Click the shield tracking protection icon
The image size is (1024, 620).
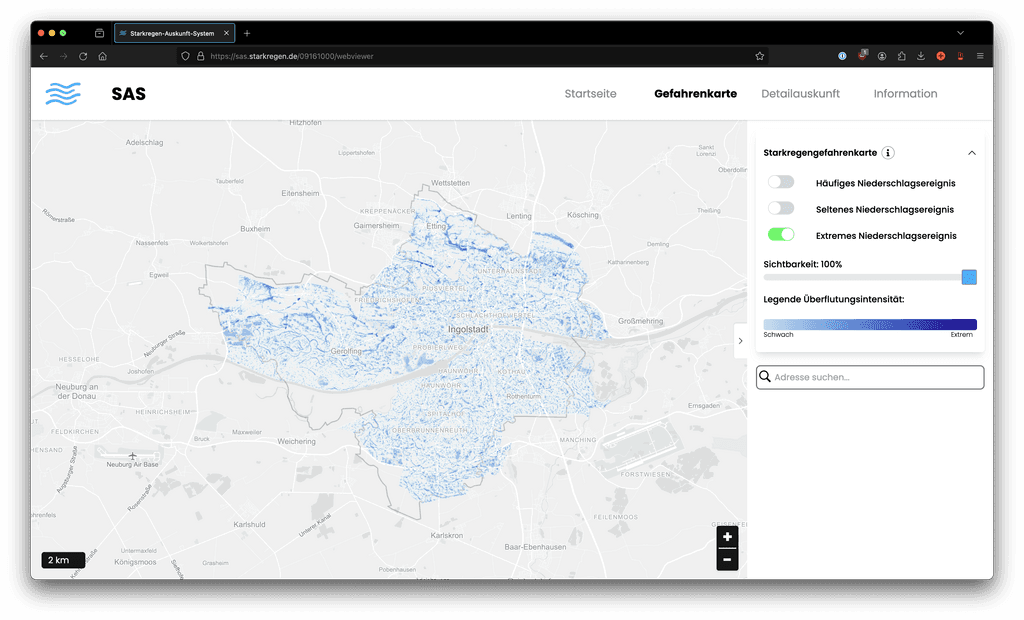pyautogui.click(x=185, y=56)
